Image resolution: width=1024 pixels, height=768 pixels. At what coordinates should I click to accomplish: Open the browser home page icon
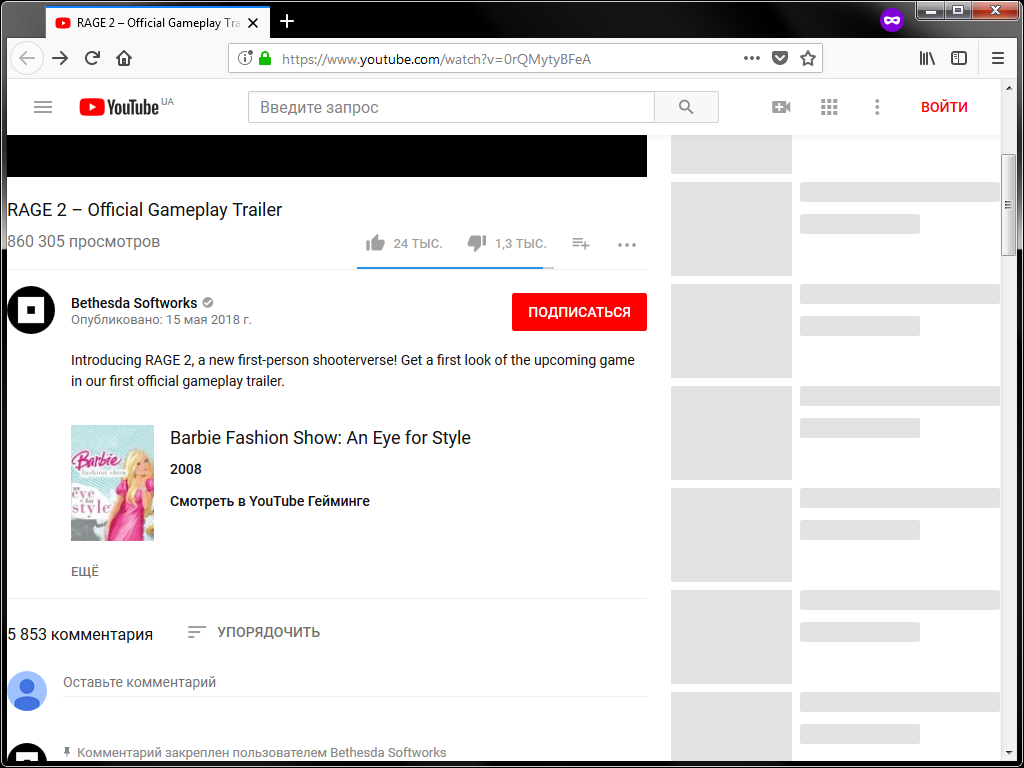pos(124,59)
